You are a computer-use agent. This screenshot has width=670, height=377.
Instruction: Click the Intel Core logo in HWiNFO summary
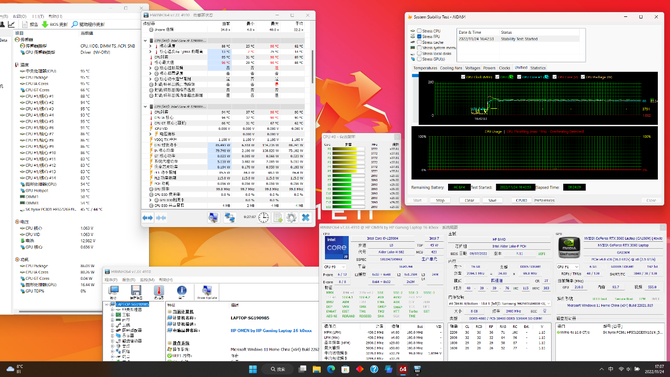337,247
